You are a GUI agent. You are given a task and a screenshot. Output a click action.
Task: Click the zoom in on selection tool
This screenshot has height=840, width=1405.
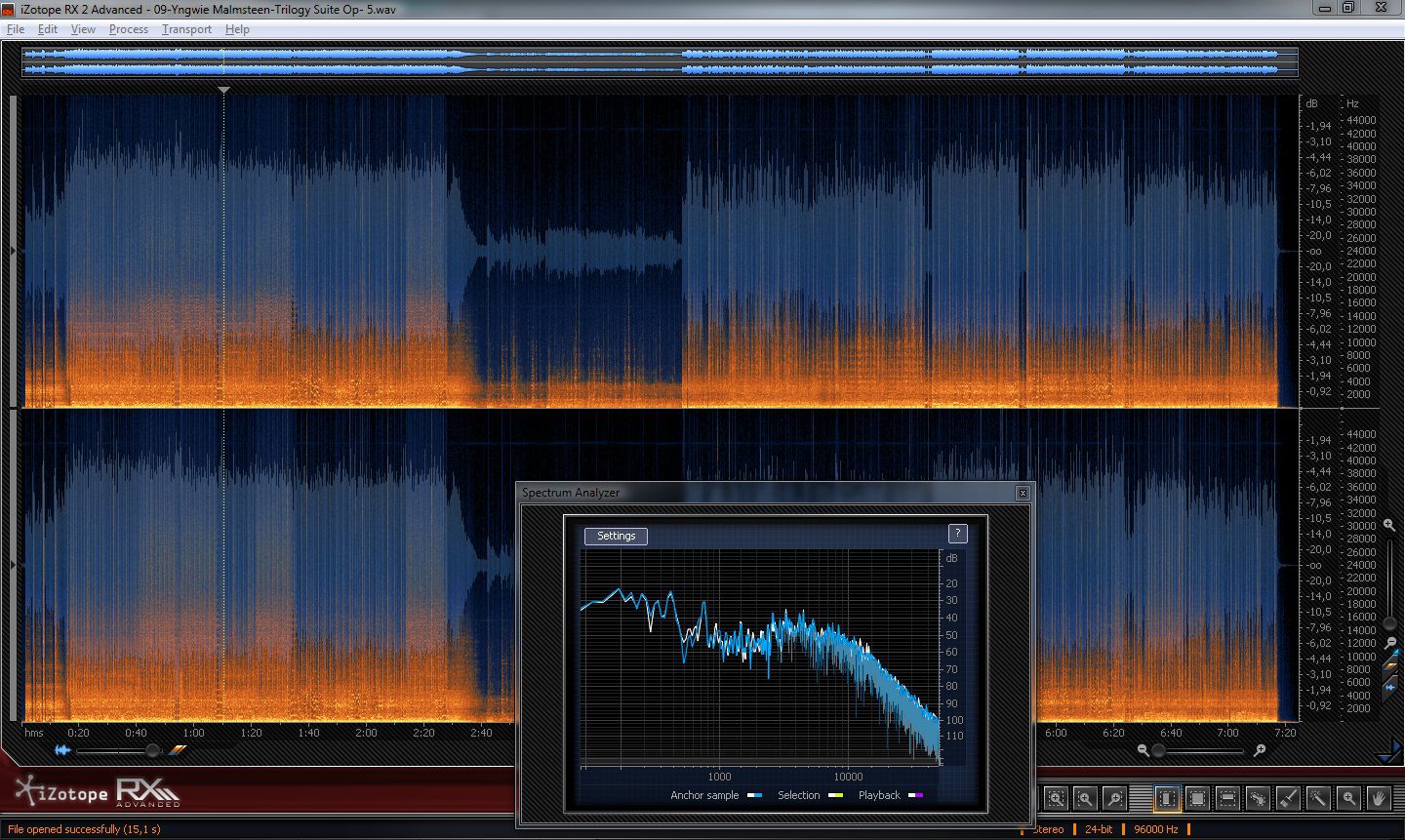1084,798
